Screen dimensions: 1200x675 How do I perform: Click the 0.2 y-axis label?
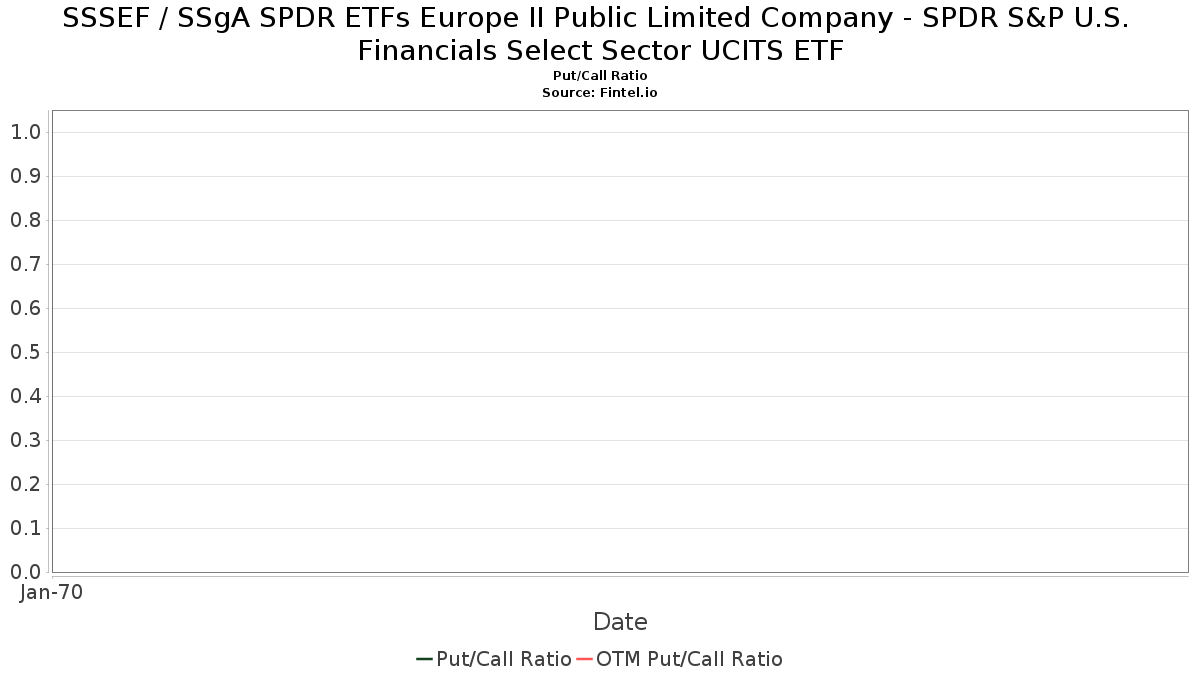(x=25, y=484)
